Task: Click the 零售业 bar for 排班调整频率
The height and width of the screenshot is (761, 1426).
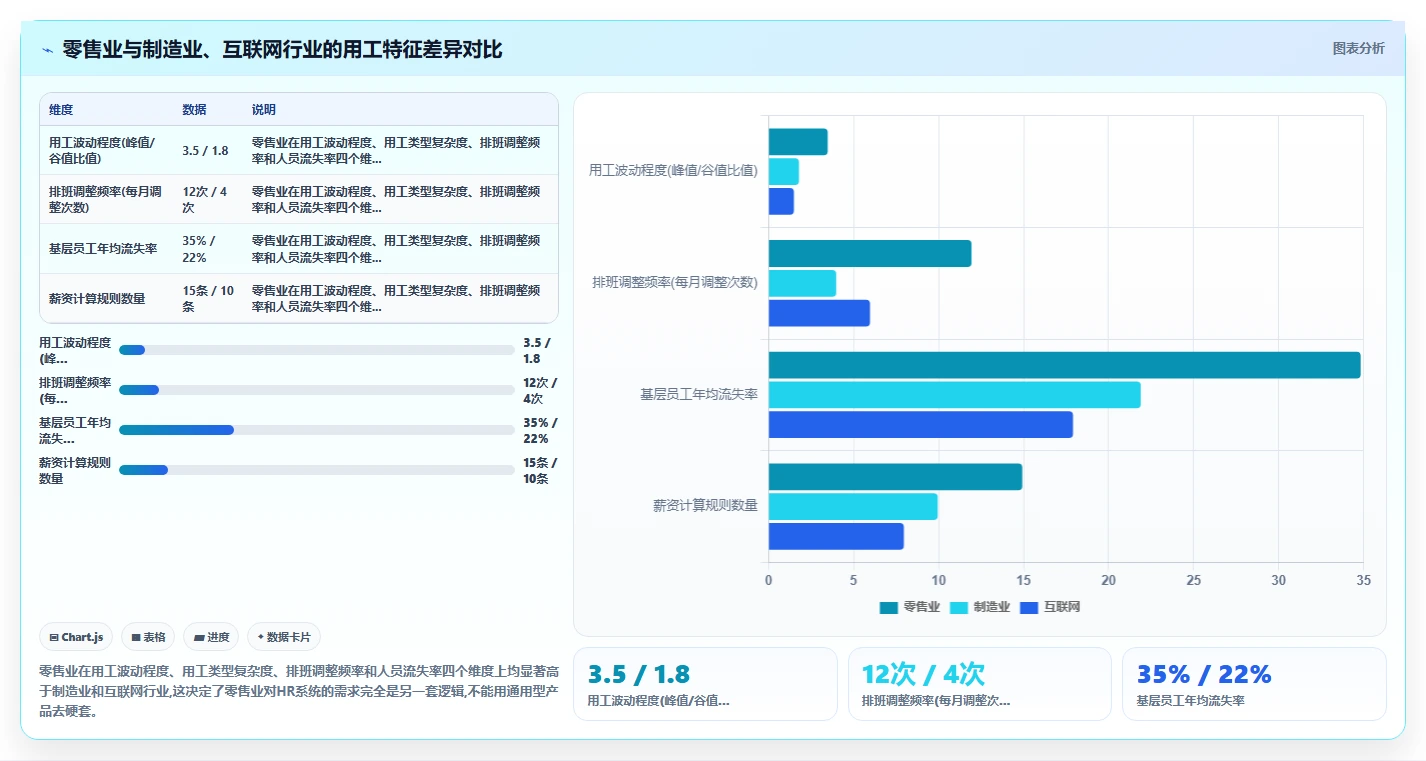Action: [870, 253]
